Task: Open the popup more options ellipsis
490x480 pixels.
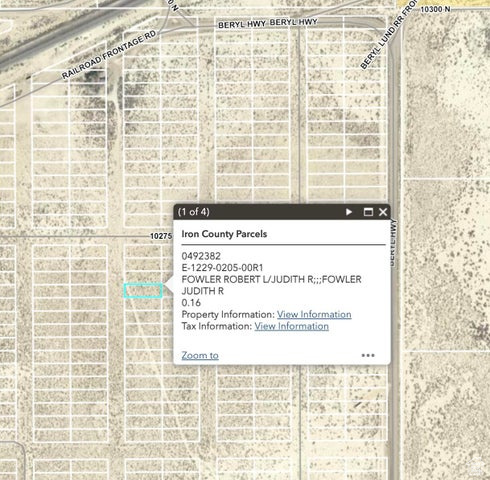Action: click(x=368, y=355)
